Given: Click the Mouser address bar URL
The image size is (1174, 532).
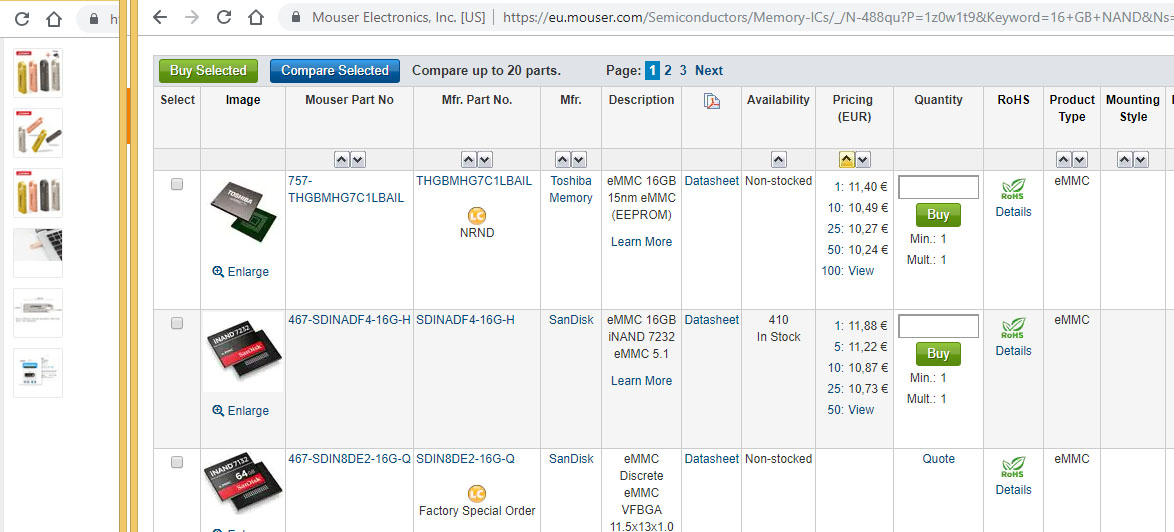Looking at the screenshot, I should click(x=838, y=17).
